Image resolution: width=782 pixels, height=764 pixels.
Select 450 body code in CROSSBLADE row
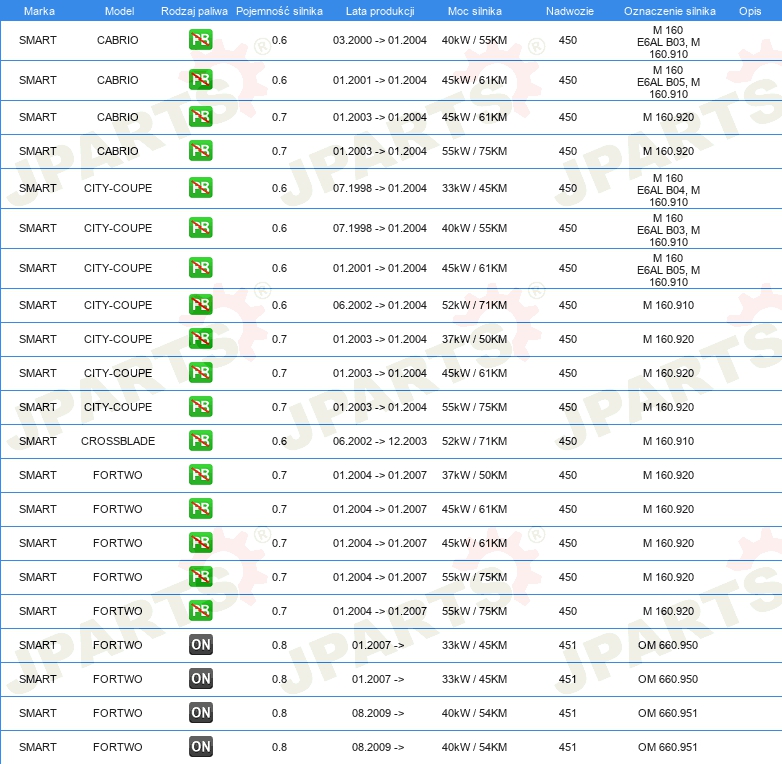point(568,441)
